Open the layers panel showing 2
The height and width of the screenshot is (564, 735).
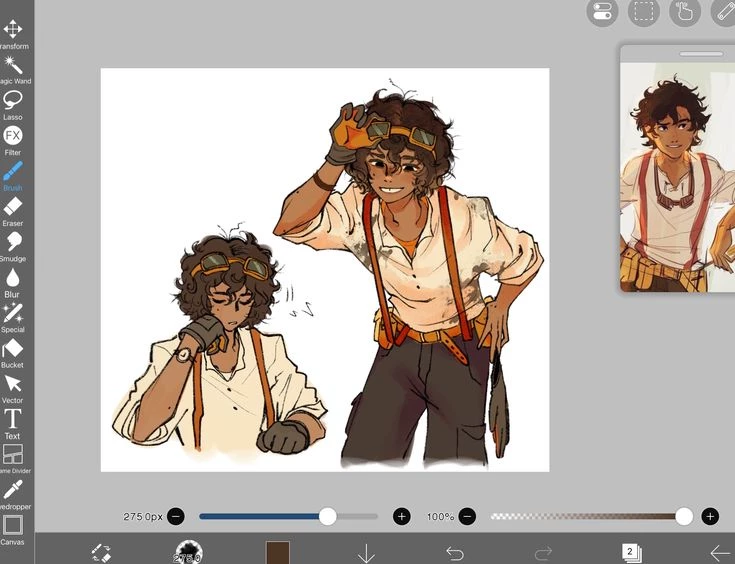[631, 552]
